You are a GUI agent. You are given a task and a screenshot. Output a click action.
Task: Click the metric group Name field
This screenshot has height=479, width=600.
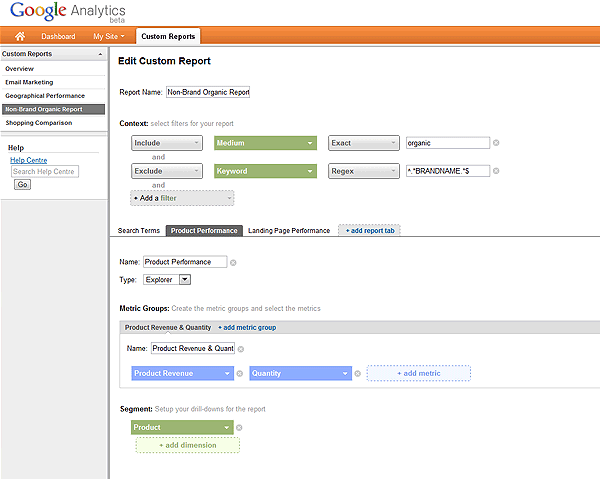point(193,349)
